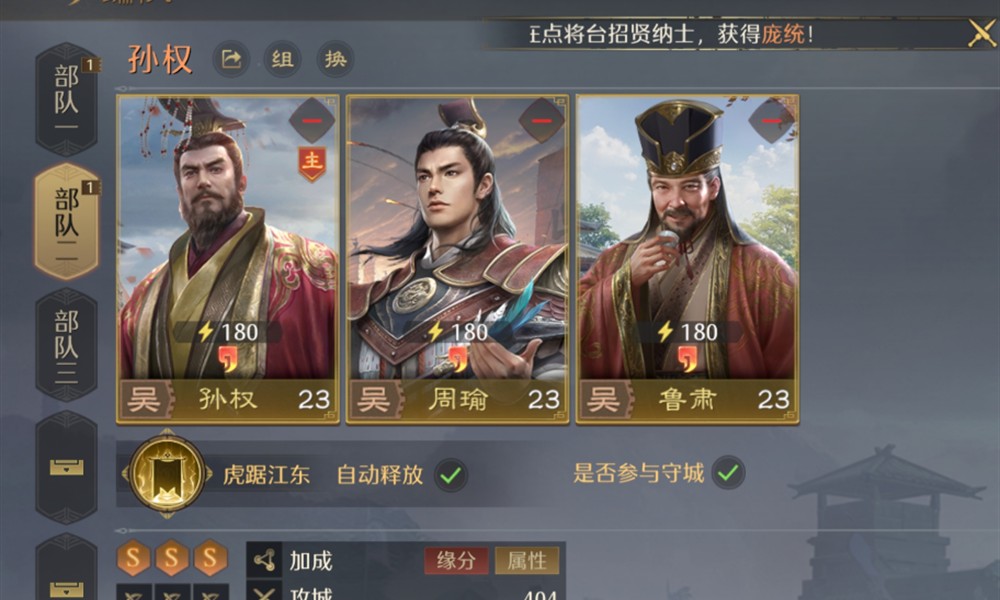1000x600 pixels.
Task: Click the share arrow icon beside 孙权
Action: coord(231,59)
